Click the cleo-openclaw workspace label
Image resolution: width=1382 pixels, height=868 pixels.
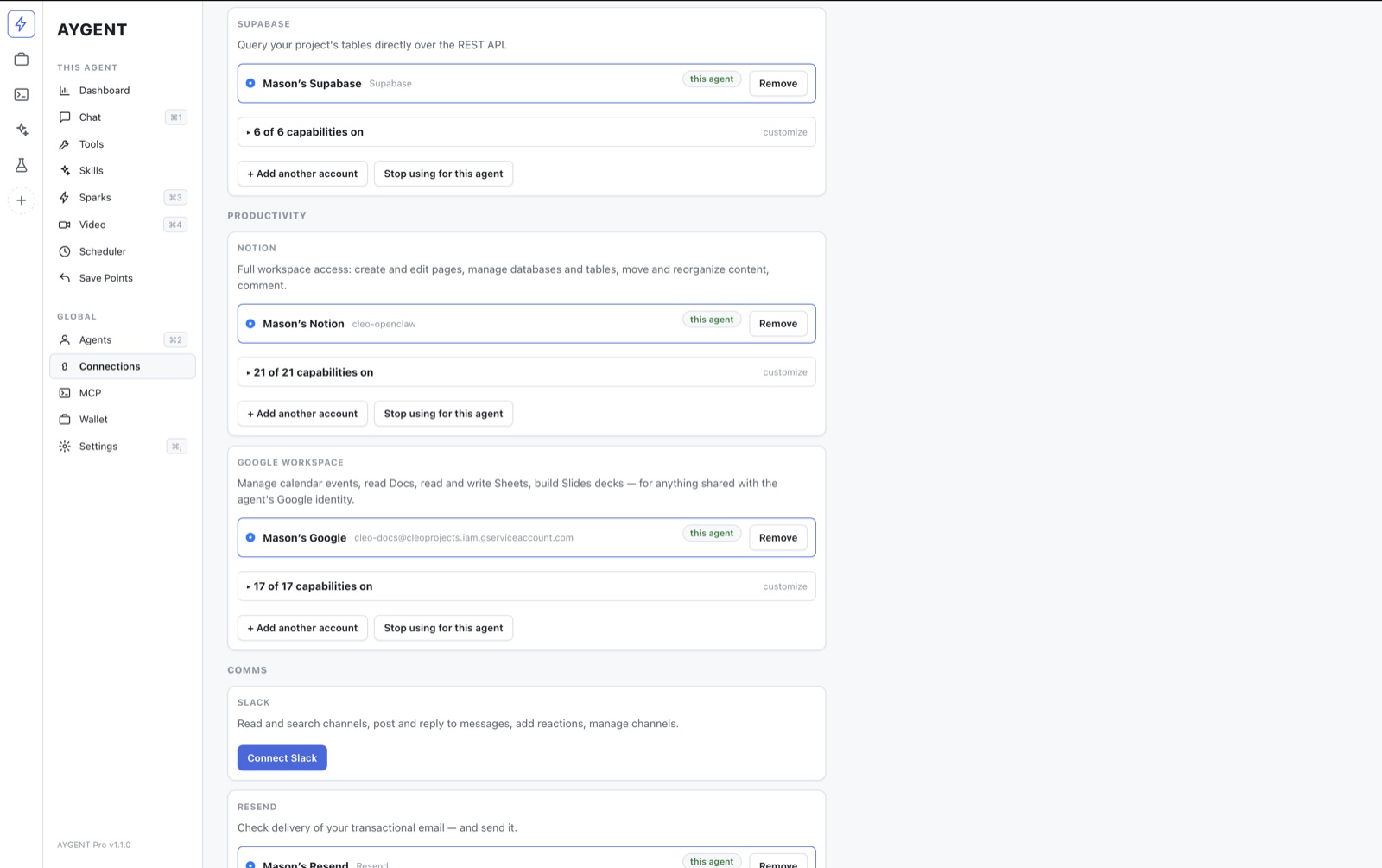384,324
